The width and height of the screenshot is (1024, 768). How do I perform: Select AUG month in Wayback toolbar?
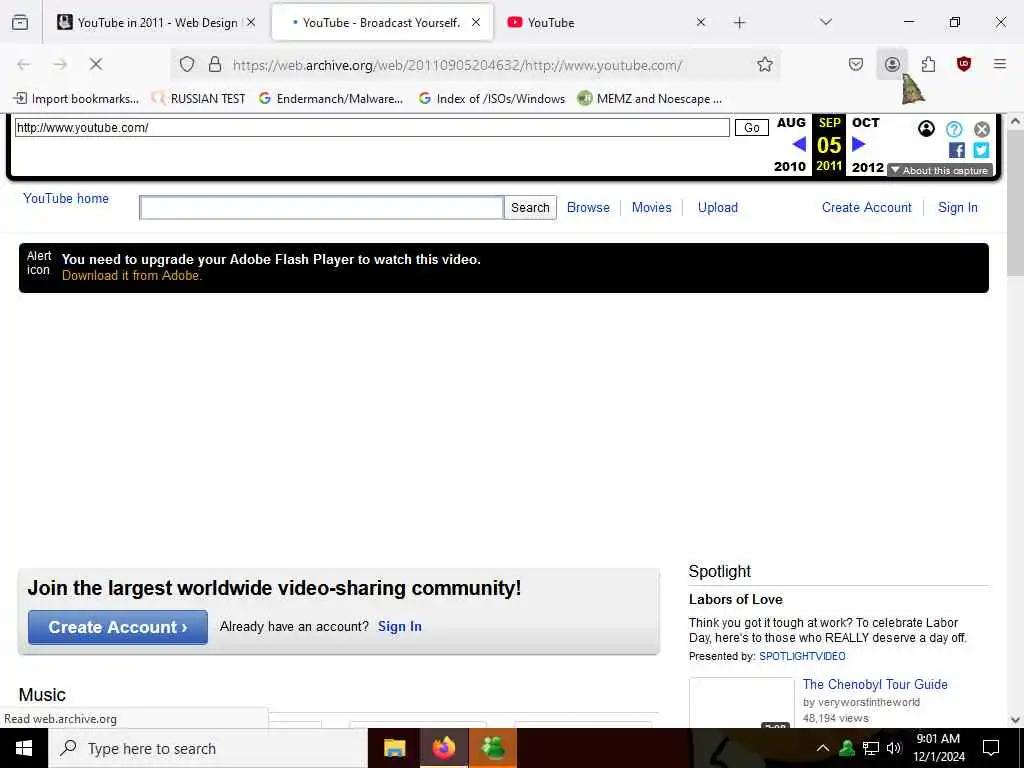coord(791,123)
